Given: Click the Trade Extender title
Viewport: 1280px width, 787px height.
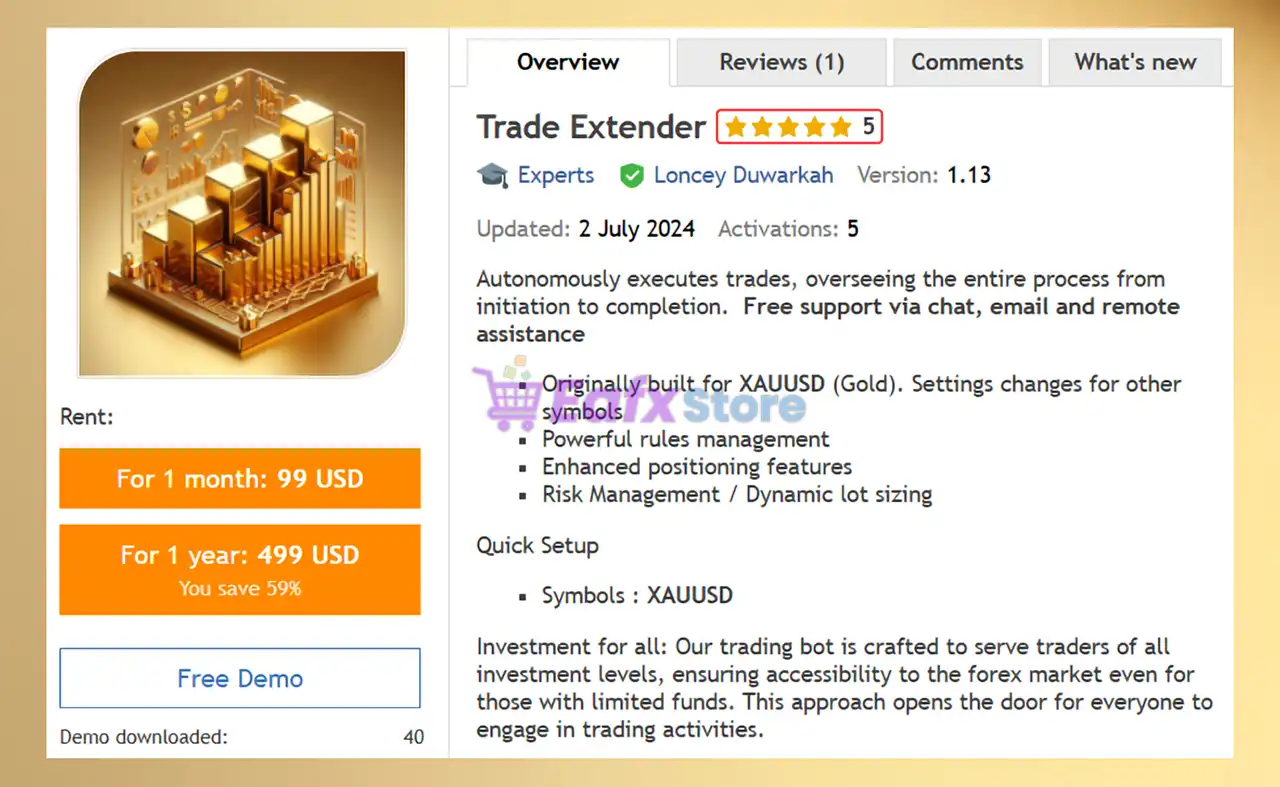Looking at the screenshot, I should click(x=591, y=127).
